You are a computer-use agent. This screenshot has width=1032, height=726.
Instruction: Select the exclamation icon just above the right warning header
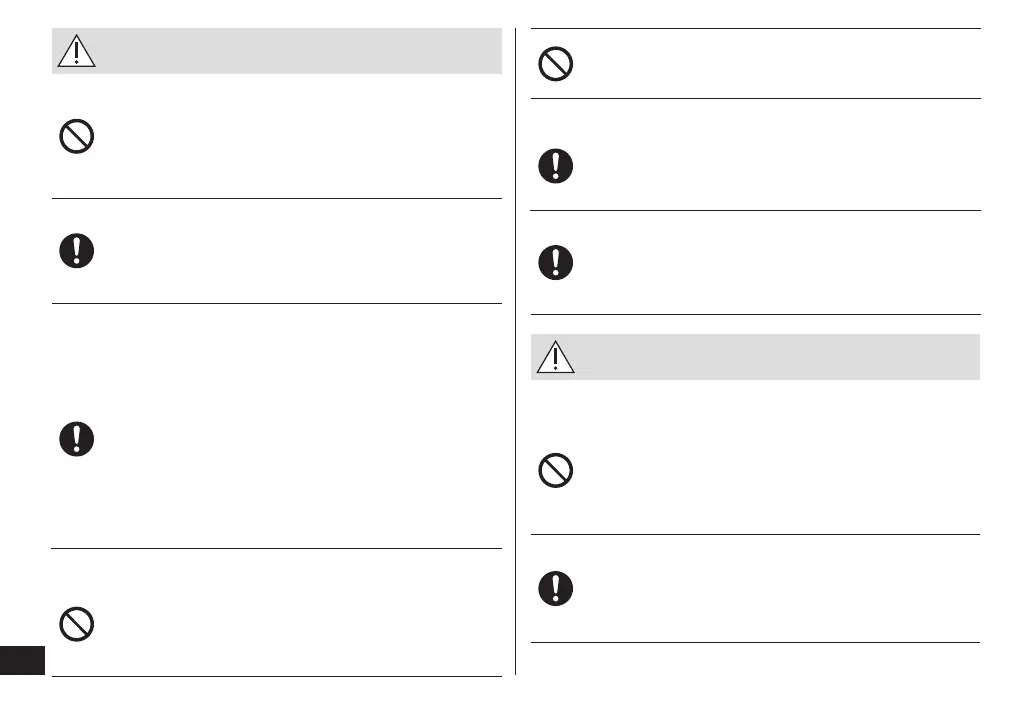556,262
